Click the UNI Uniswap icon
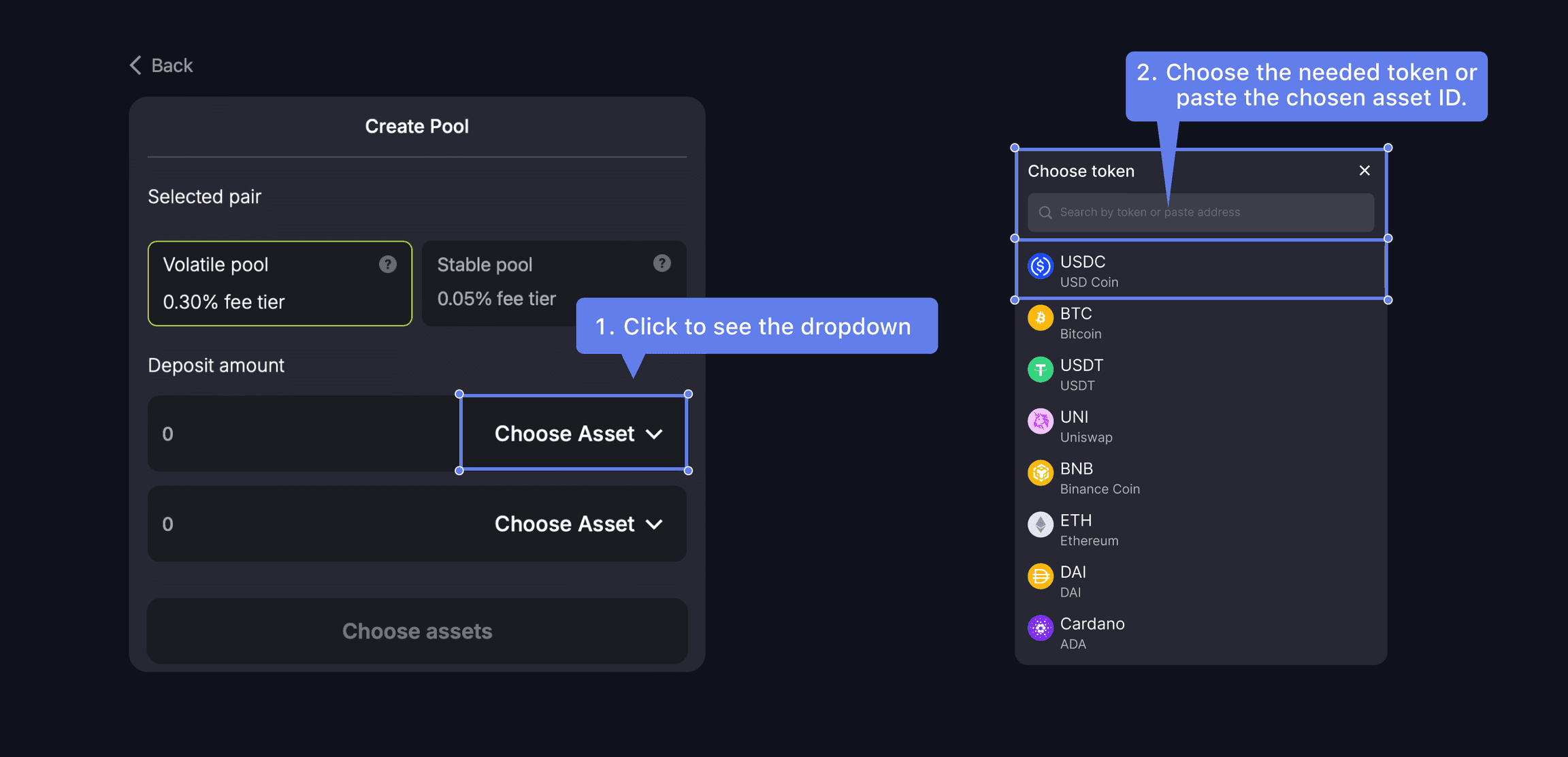The height and width of the screenshot is (757, 1568). pos(1040,422)
